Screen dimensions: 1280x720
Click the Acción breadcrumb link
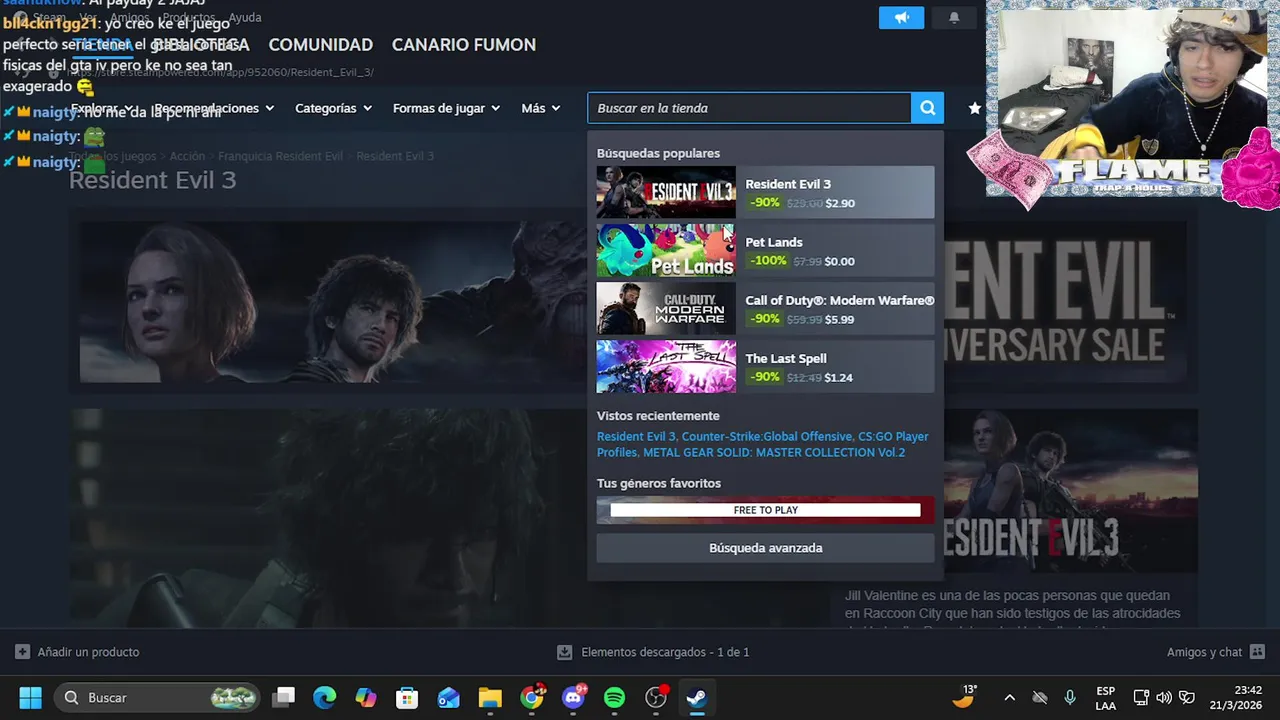click(187, 156)
